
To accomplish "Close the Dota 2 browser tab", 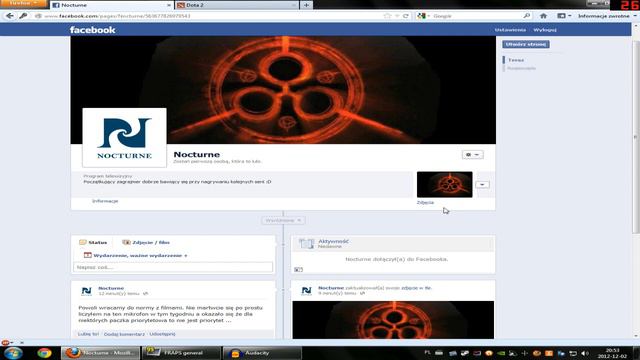I will pos(293,5).
